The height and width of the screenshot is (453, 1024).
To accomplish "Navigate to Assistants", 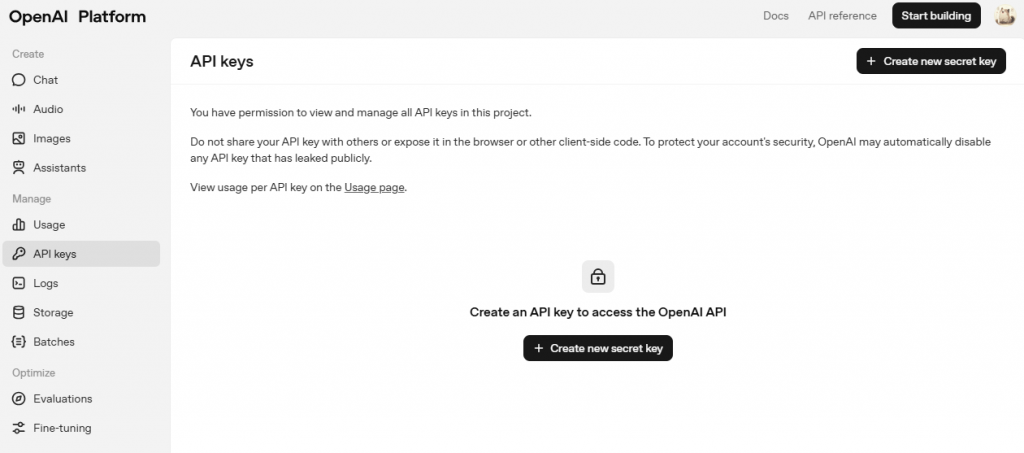I will [81, 168].
